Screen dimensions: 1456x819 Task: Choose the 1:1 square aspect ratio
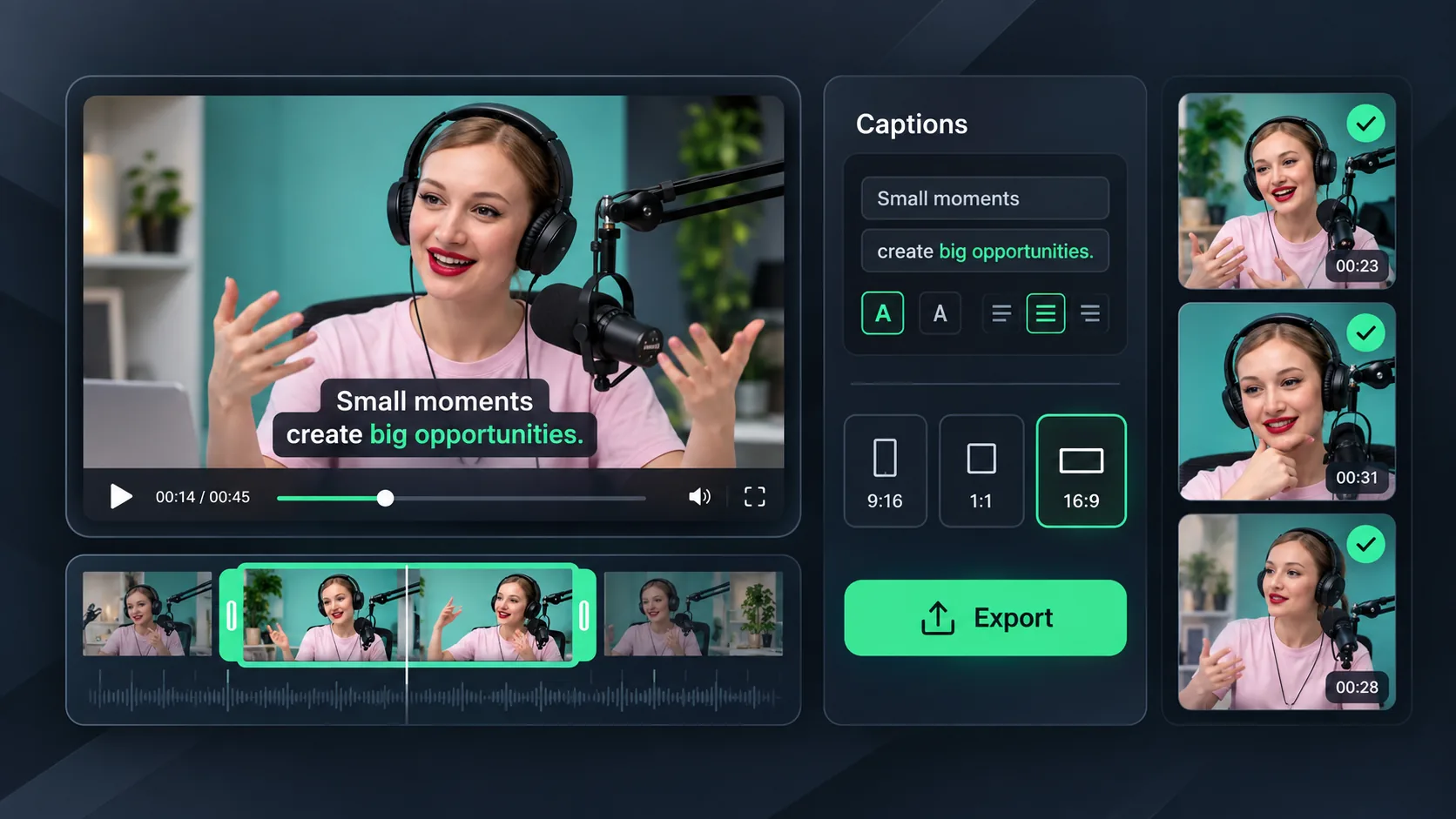click(x=981, y=471)
